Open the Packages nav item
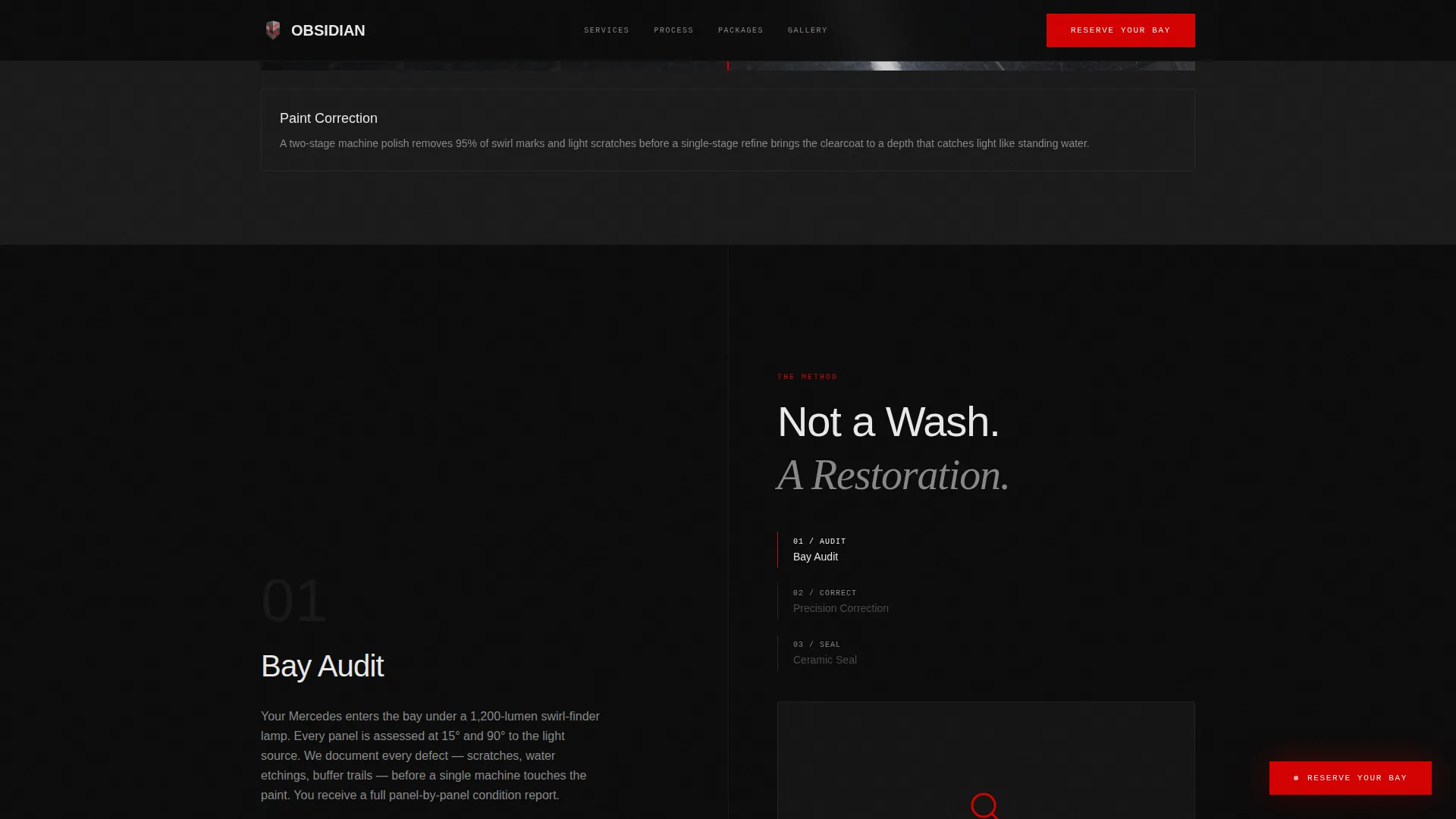The image size is (1456, 819). 741,30
